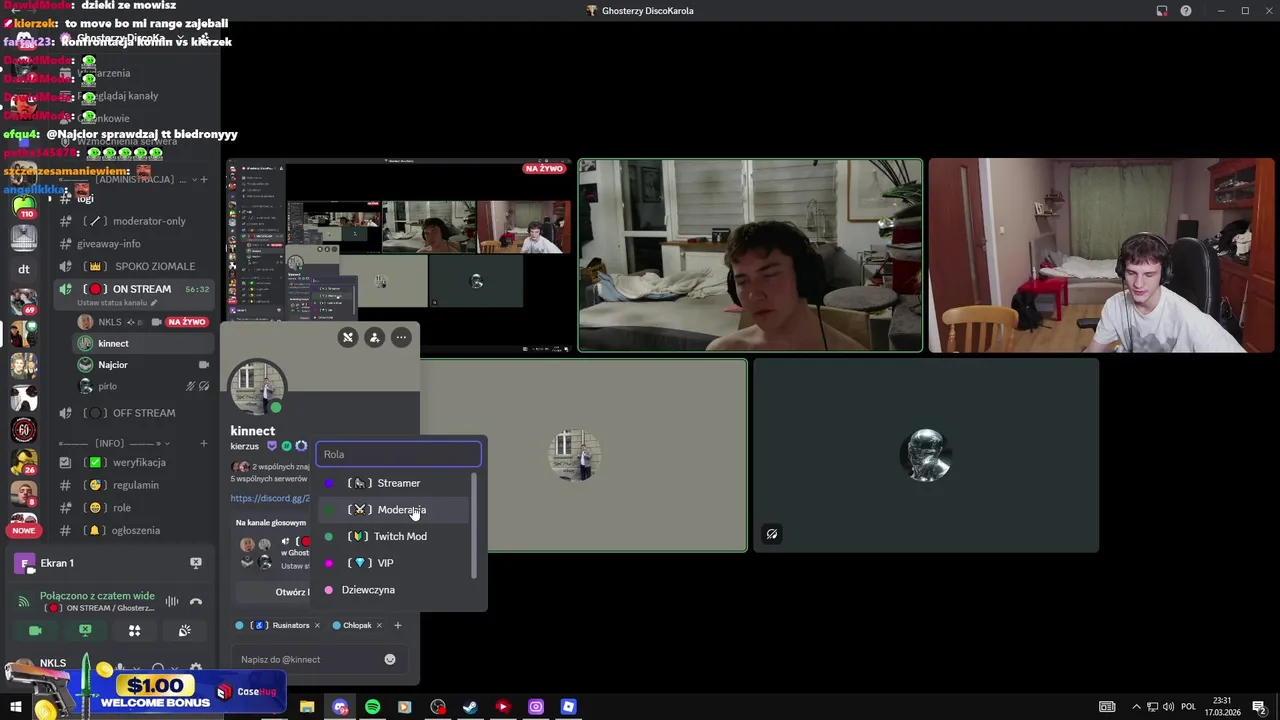Viewport: 1280px width, 720px height.
Task: Open Spotify from the taskbar
Action: click(x=372, y=707)
